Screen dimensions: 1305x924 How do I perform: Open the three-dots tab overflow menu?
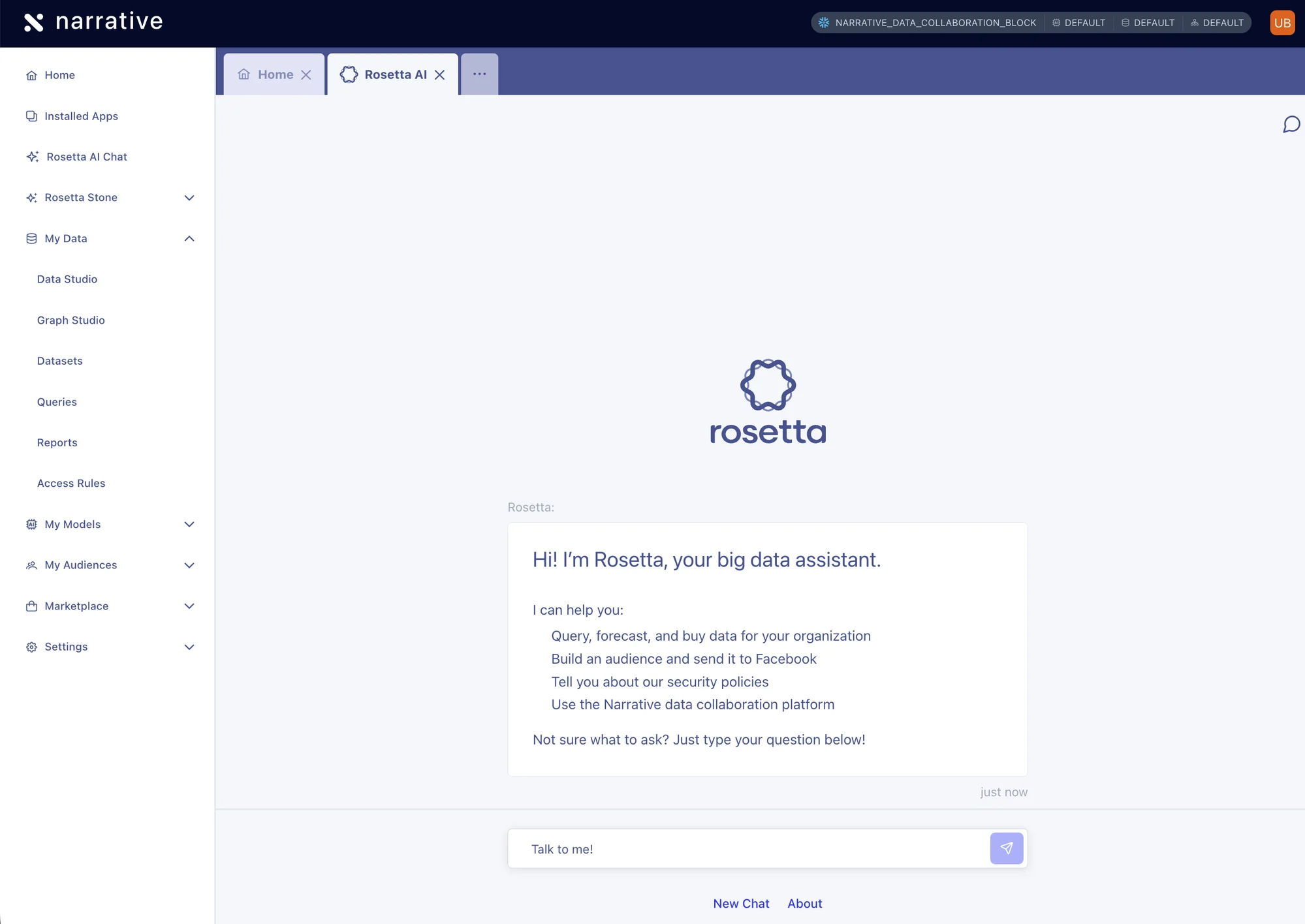[x=480, y=74]
